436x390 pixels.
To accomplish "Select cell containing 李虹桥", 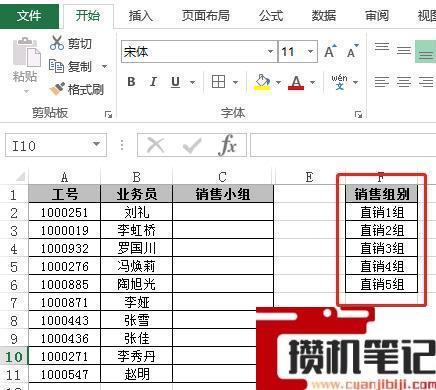I will coord(137,230).
